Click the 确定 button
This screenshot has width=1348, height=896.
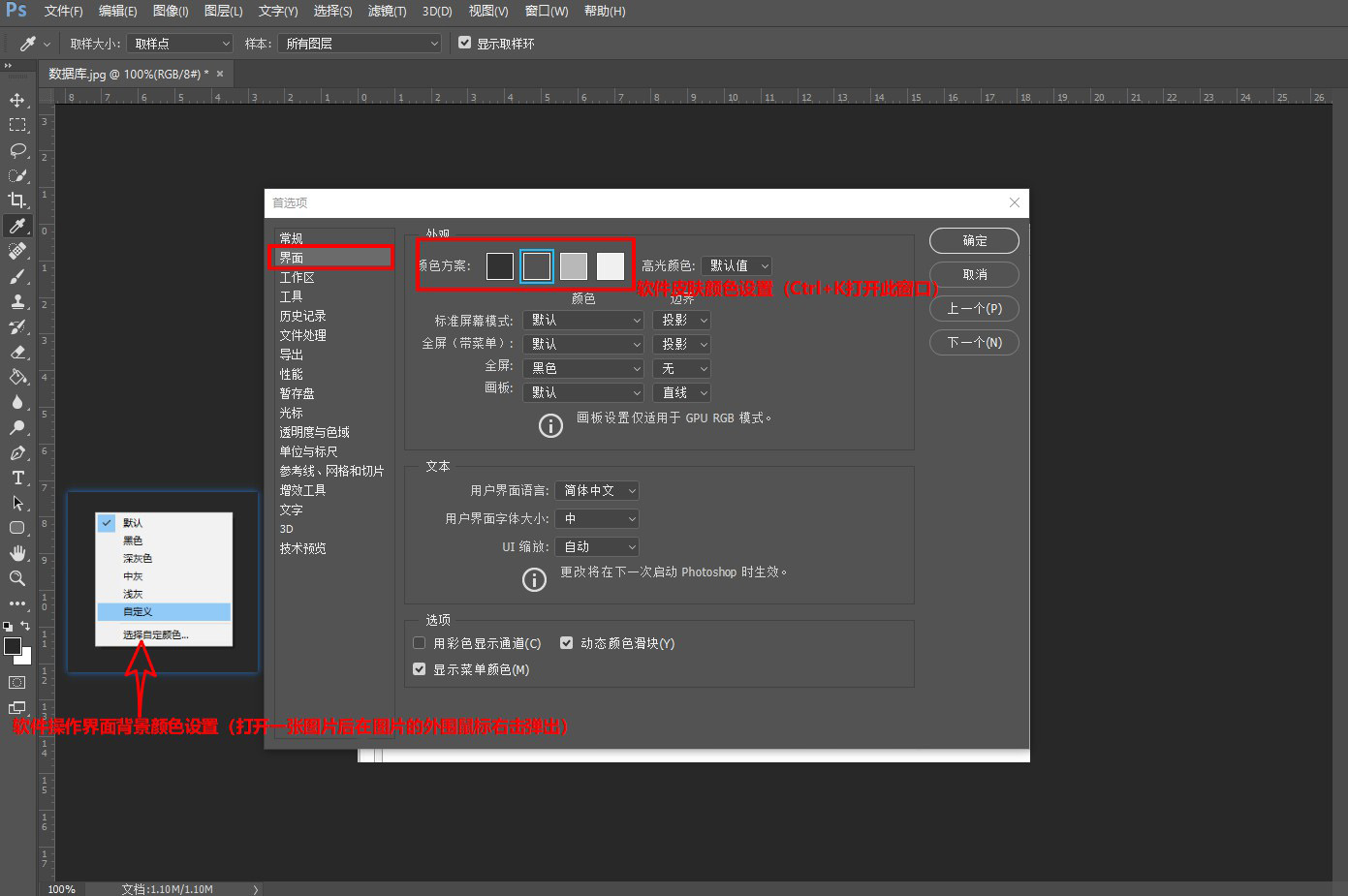(974, 241)
